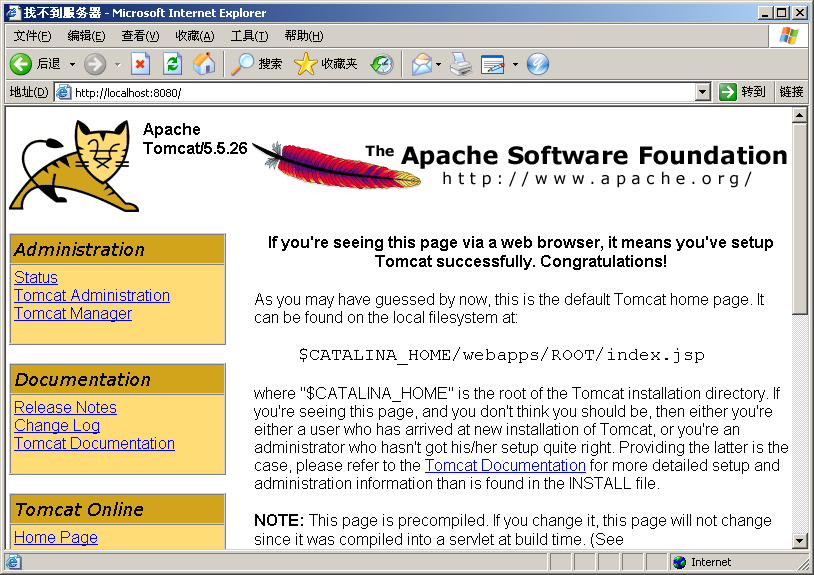Go to the Home page icon
814x575 pixels.
coord(204,64)
